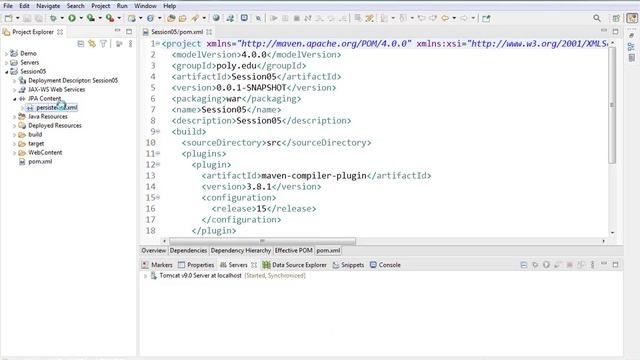Click the maven-compiler-plugin text in the editor
Viewport: 640px width, 360px height.
click(x=313, y=176)
